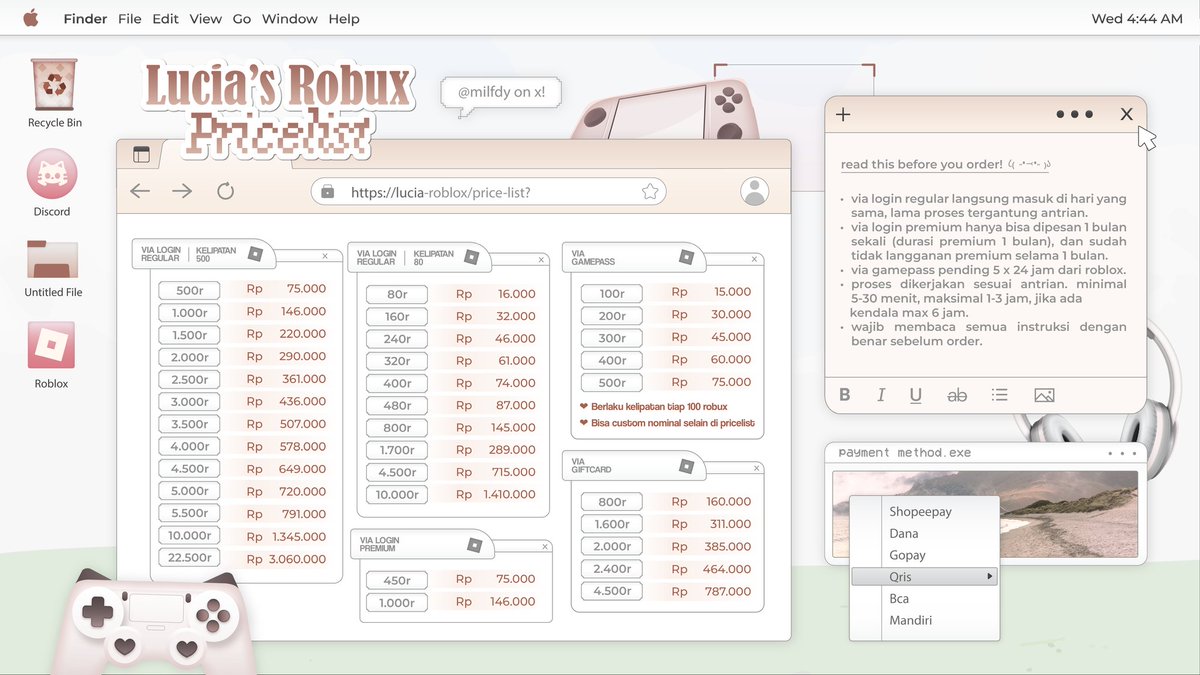Click Roblox icon in Via Login Premium header

(x=474, y=545)
